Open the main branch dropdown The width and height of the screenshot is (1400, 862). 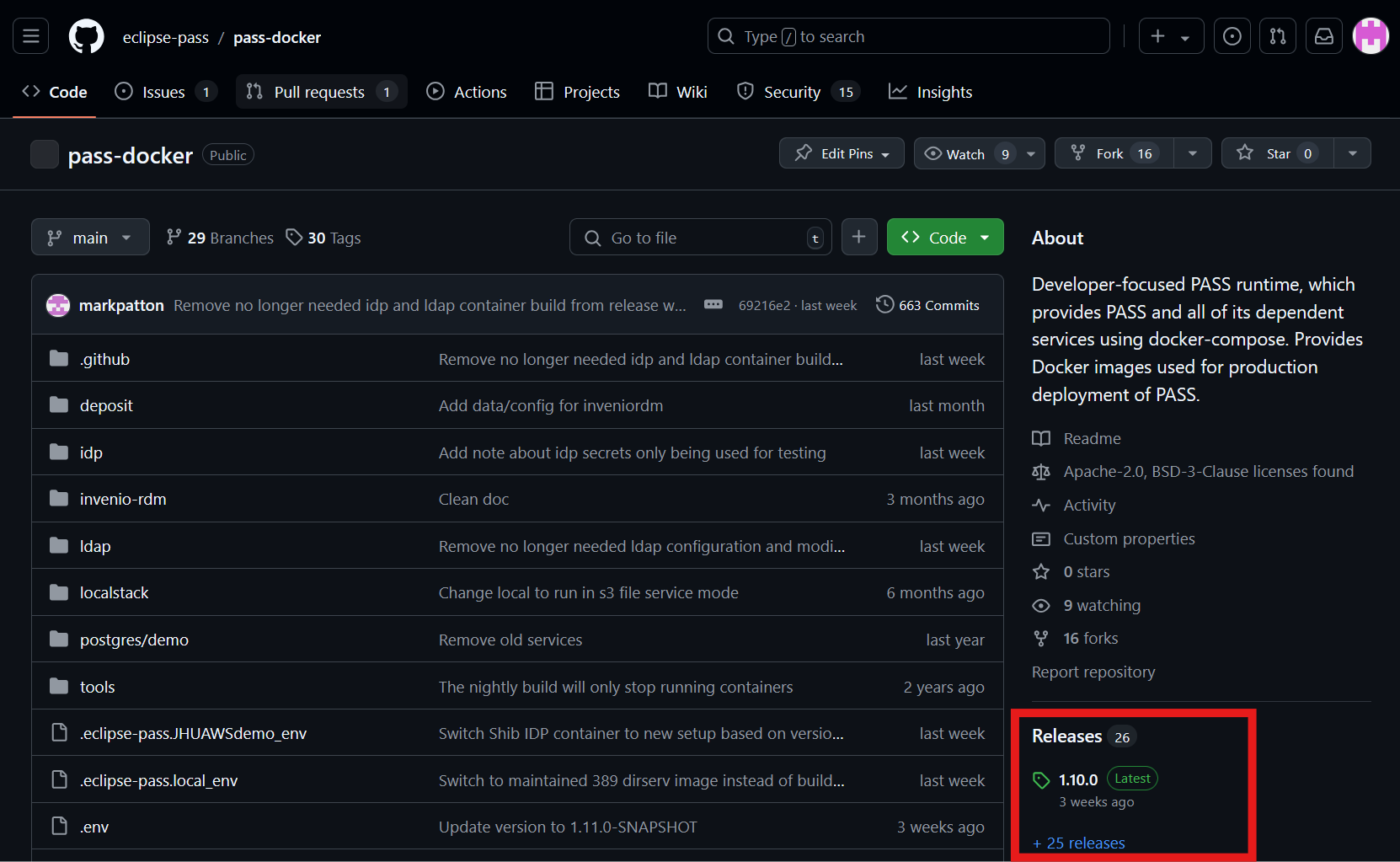click(x=90, y=238)
